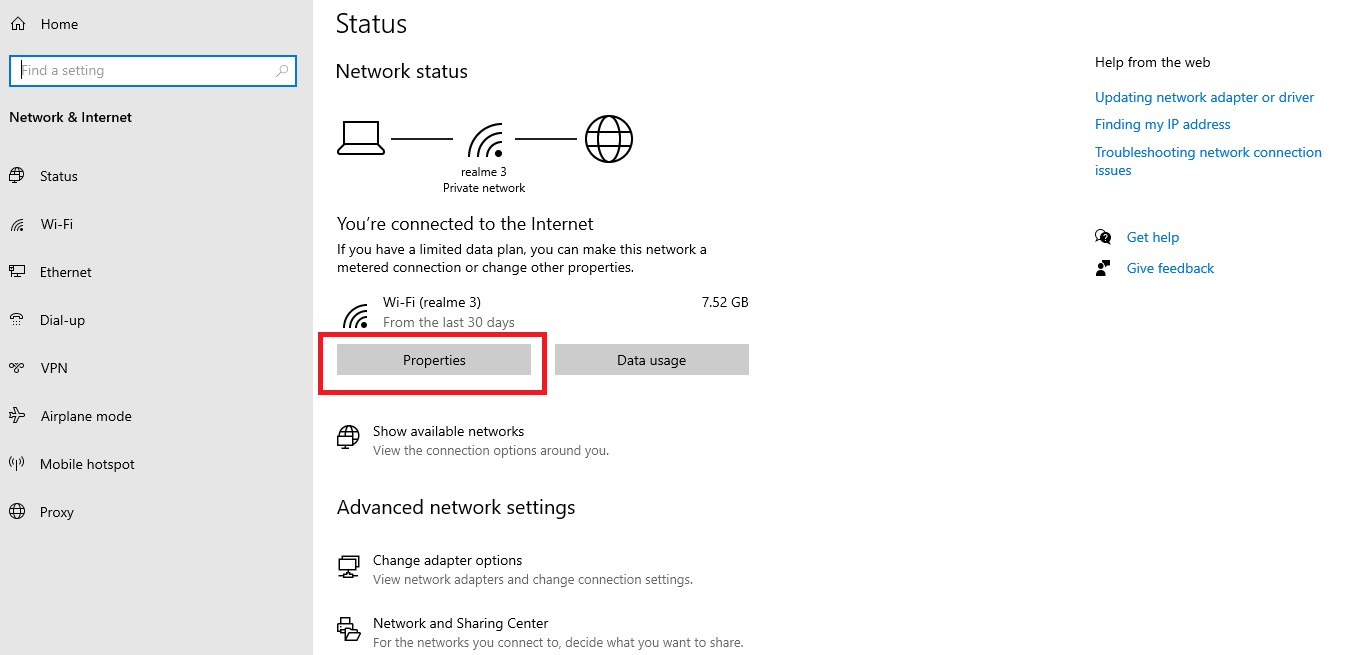Select Status in the sidebar
Viewport: 1360px width, 655px height.
point(58,176)
